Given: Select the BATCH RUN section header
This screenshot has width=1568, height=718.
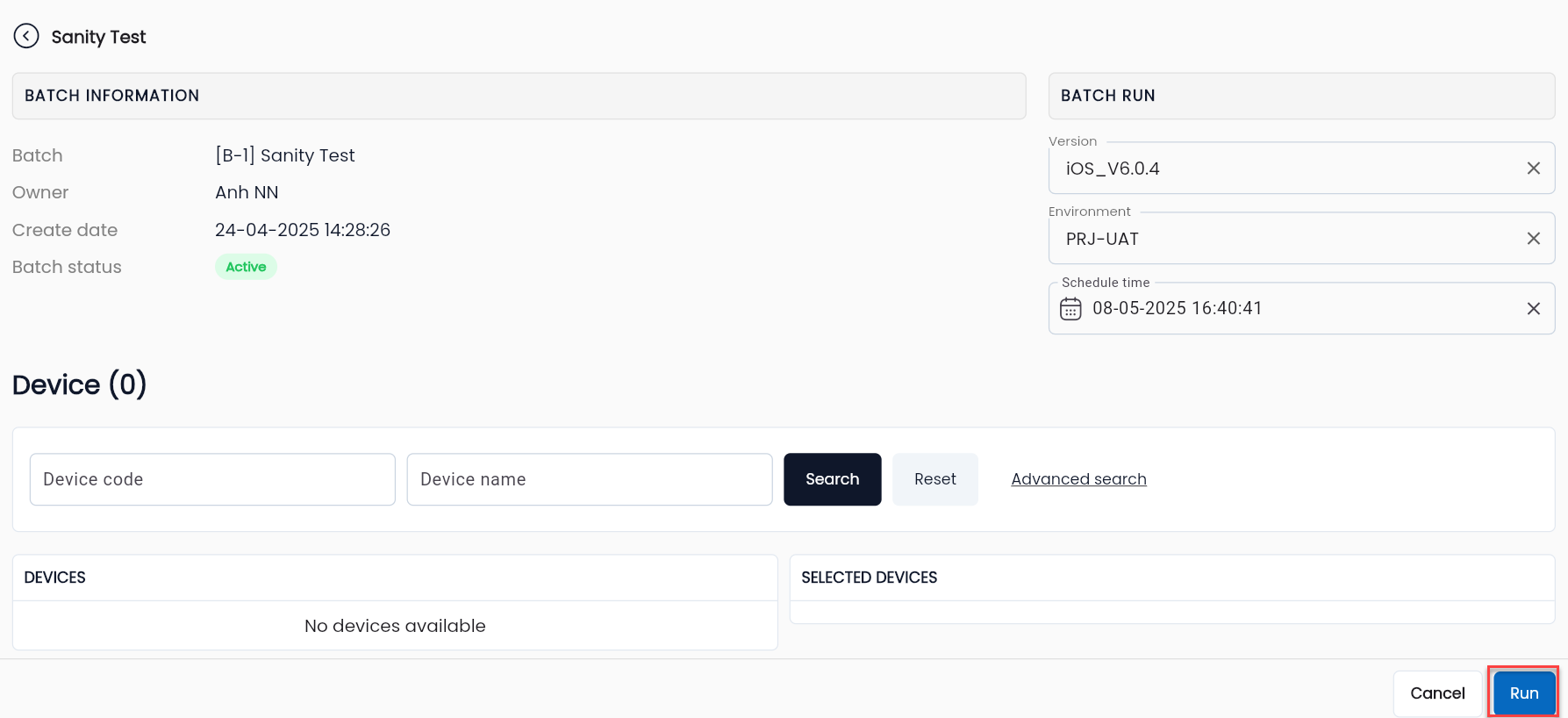Looking at the screenshot, I should (1301, 96).
